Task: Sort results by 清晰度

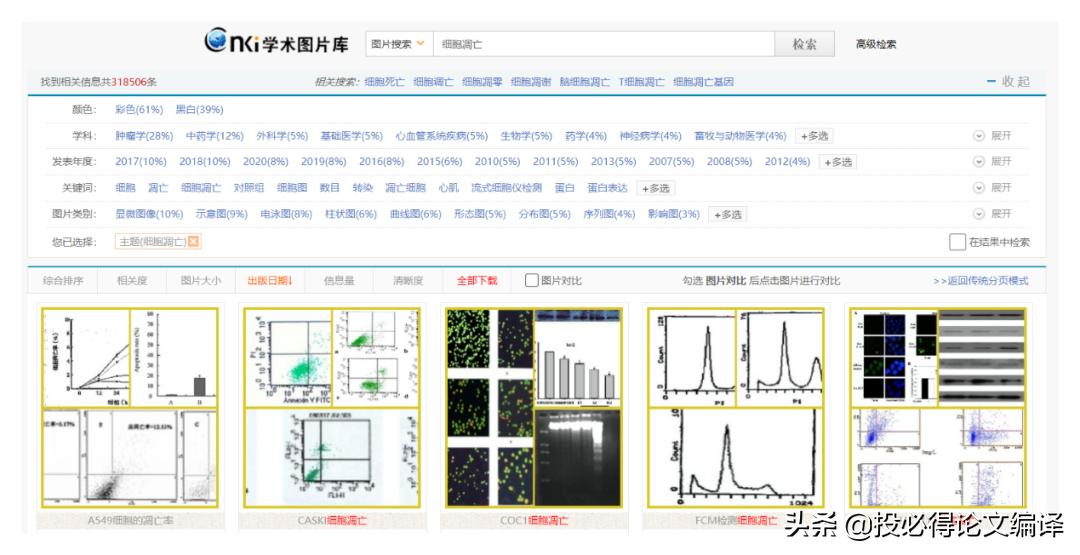Action: (408, 280)
